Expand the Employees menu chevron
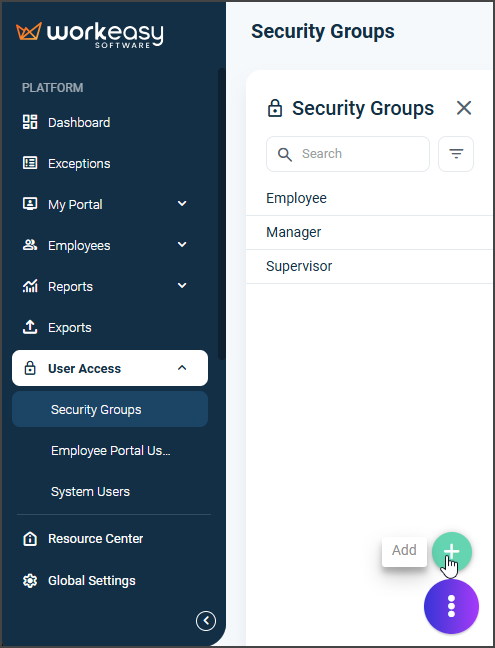The width and height of the screenshot is (495, 648). click(x=182, y=245)
